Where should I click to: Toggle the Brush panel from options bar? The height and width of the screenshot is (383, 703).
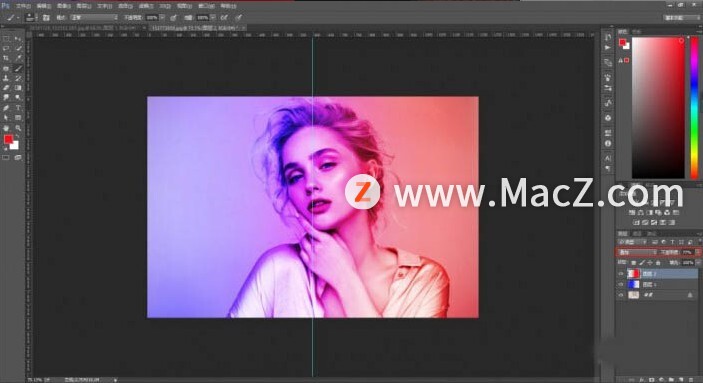point(45,17)
